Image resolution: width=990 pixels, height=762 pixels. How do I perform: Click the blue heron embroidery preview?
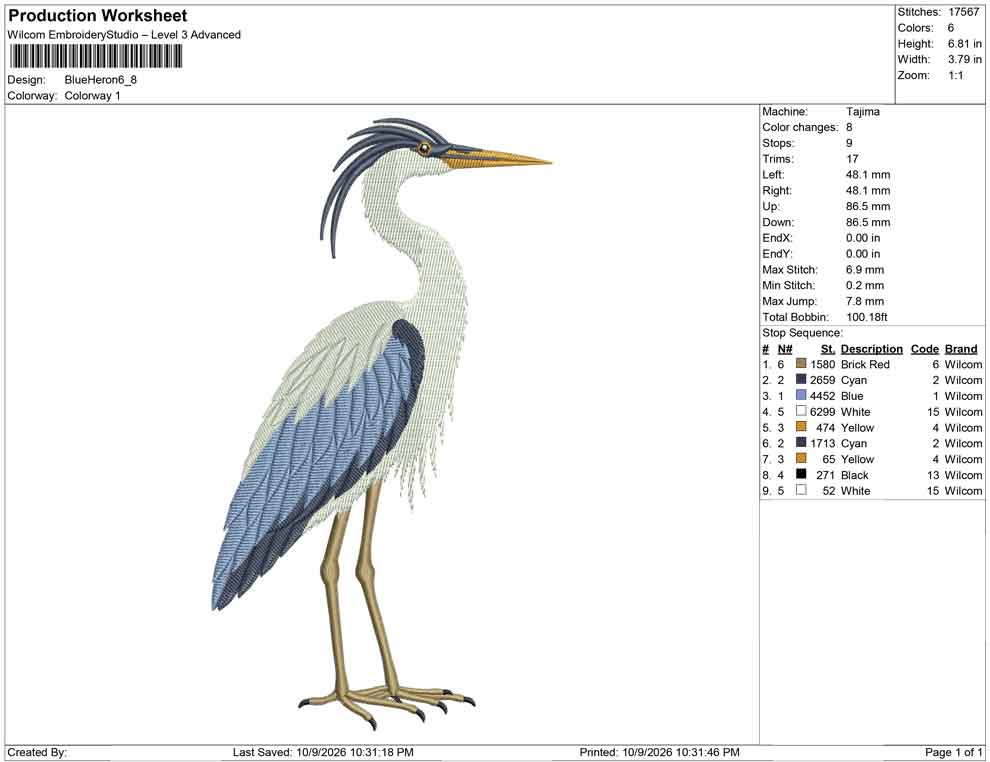(x=381, y=424)
